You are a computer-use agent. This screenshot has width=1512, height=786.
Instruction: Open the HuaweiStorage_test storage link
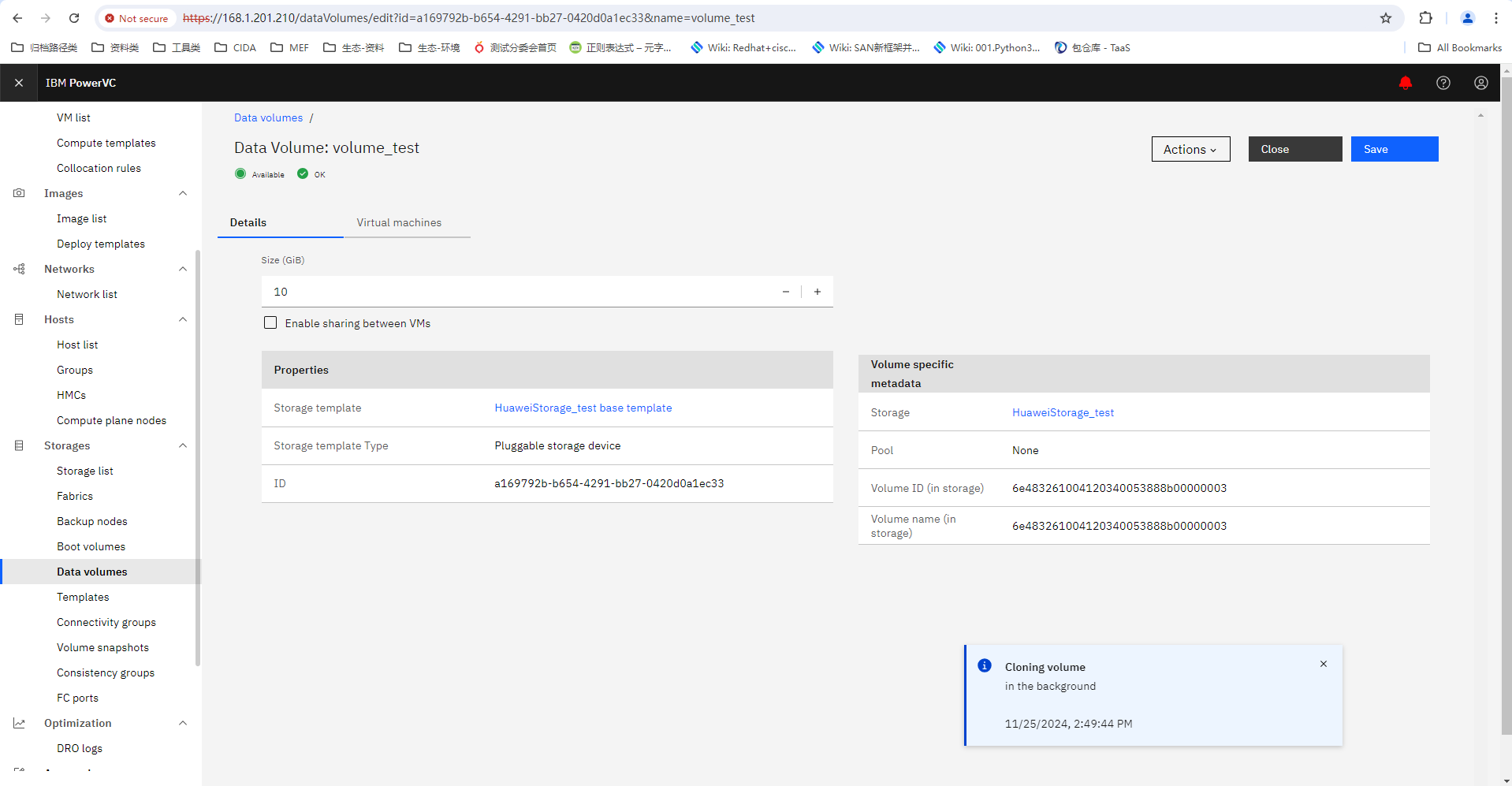(1063, 412)
